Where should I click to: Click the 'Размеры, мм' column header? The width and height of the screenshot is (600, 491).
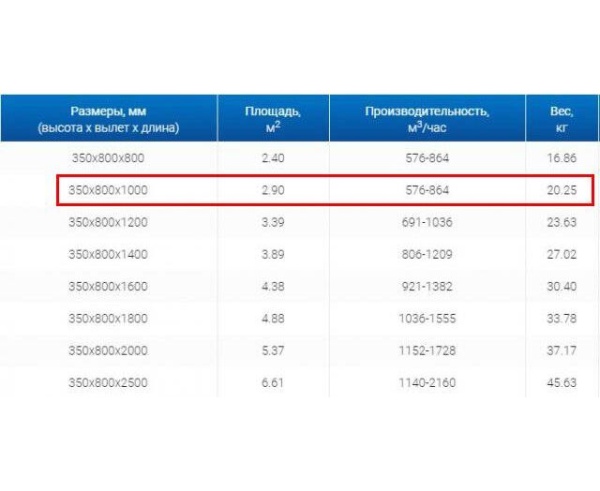[109, 118]
